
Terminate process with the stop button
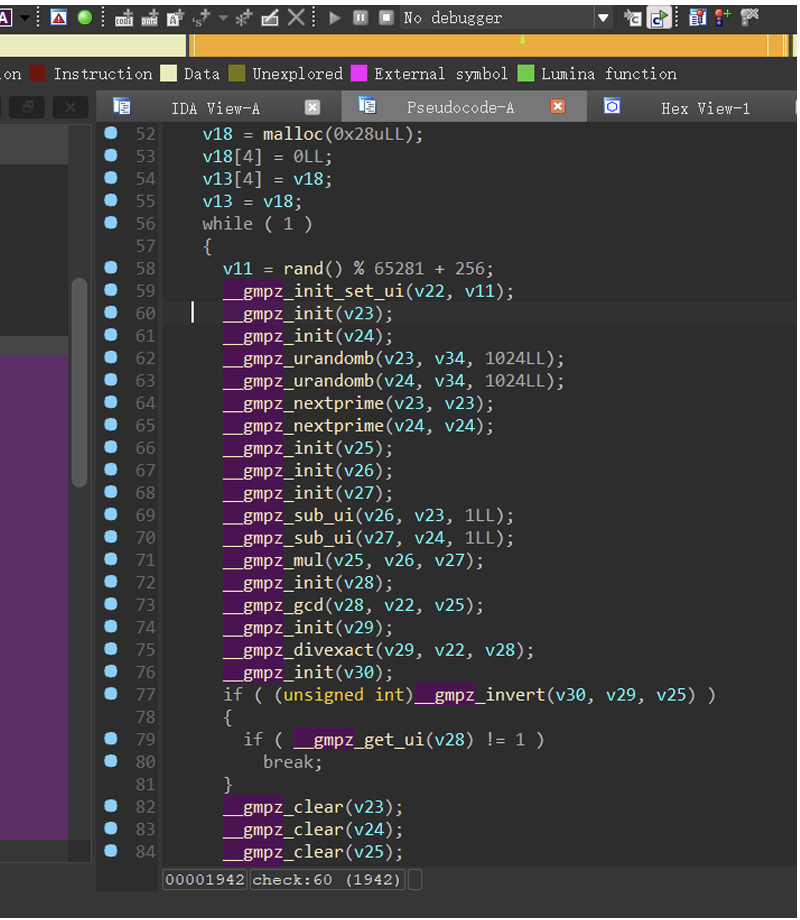click(386, 18)
